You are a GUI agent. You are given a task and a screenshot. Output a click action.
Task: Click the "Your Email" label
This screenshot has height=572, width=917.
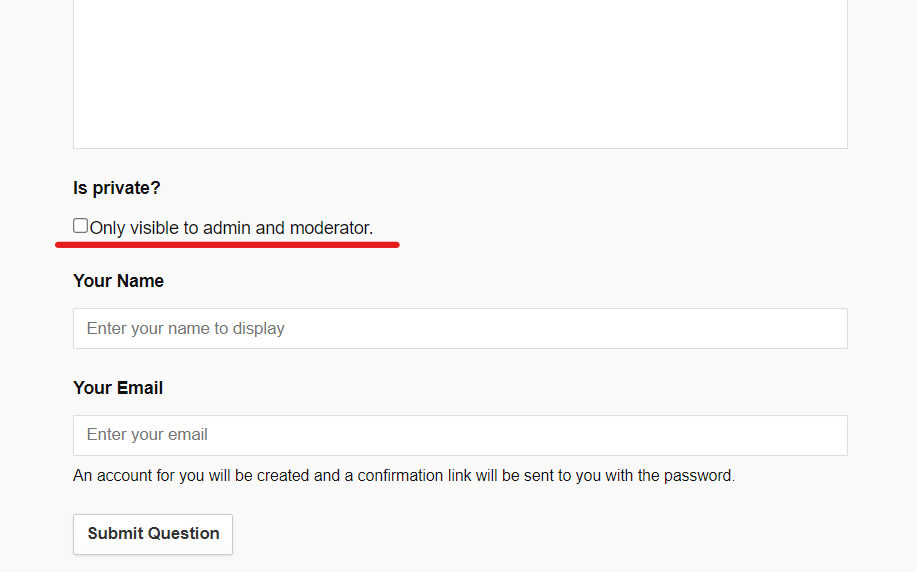118,388
